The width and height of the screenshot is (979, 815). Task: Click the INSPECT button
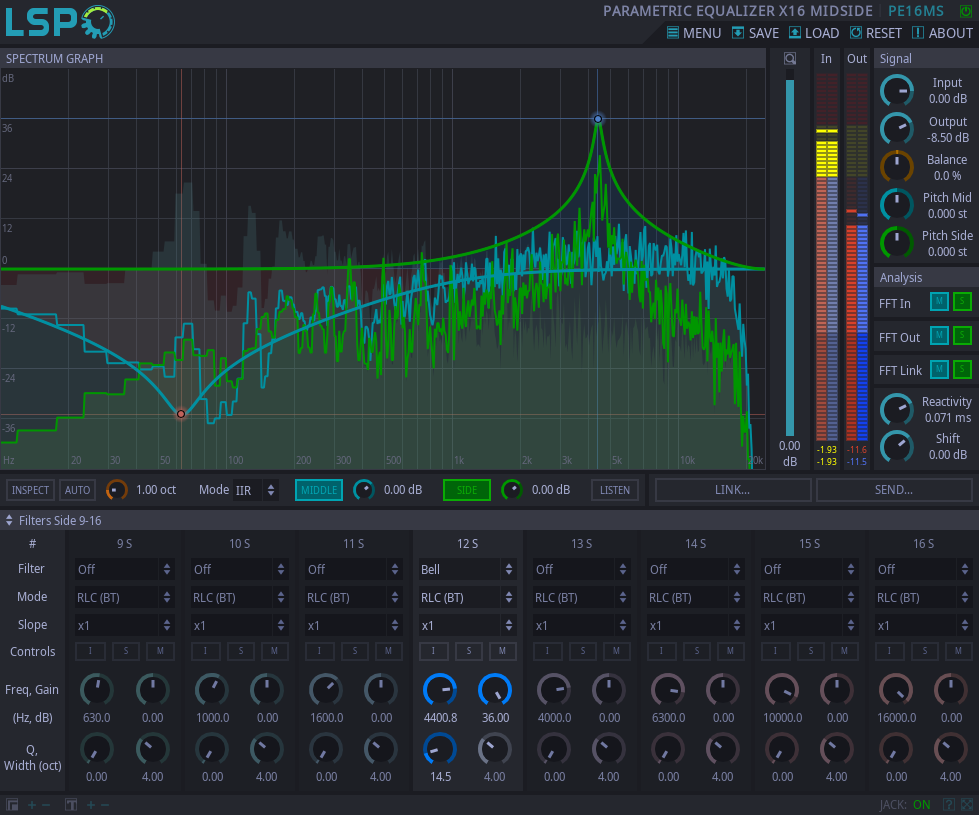30,490
